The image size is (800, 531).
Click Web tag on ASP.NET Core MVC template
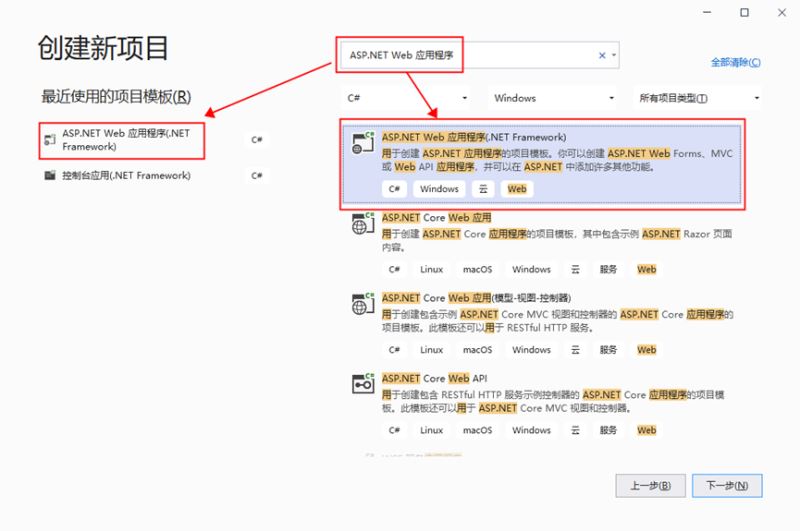[646, 350]
